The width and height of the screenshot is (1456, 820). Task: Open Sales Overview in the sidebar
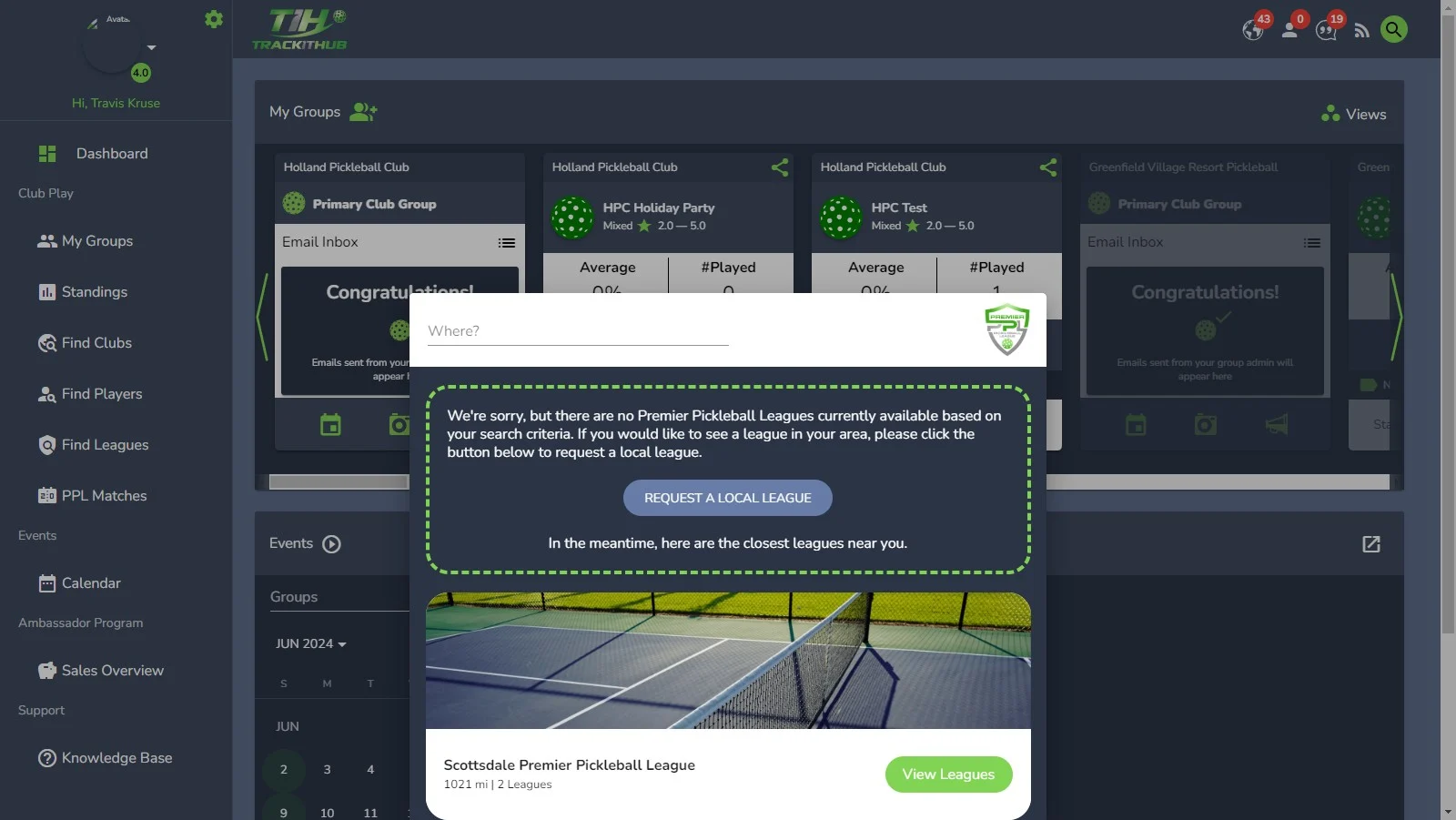coord(101,671)
